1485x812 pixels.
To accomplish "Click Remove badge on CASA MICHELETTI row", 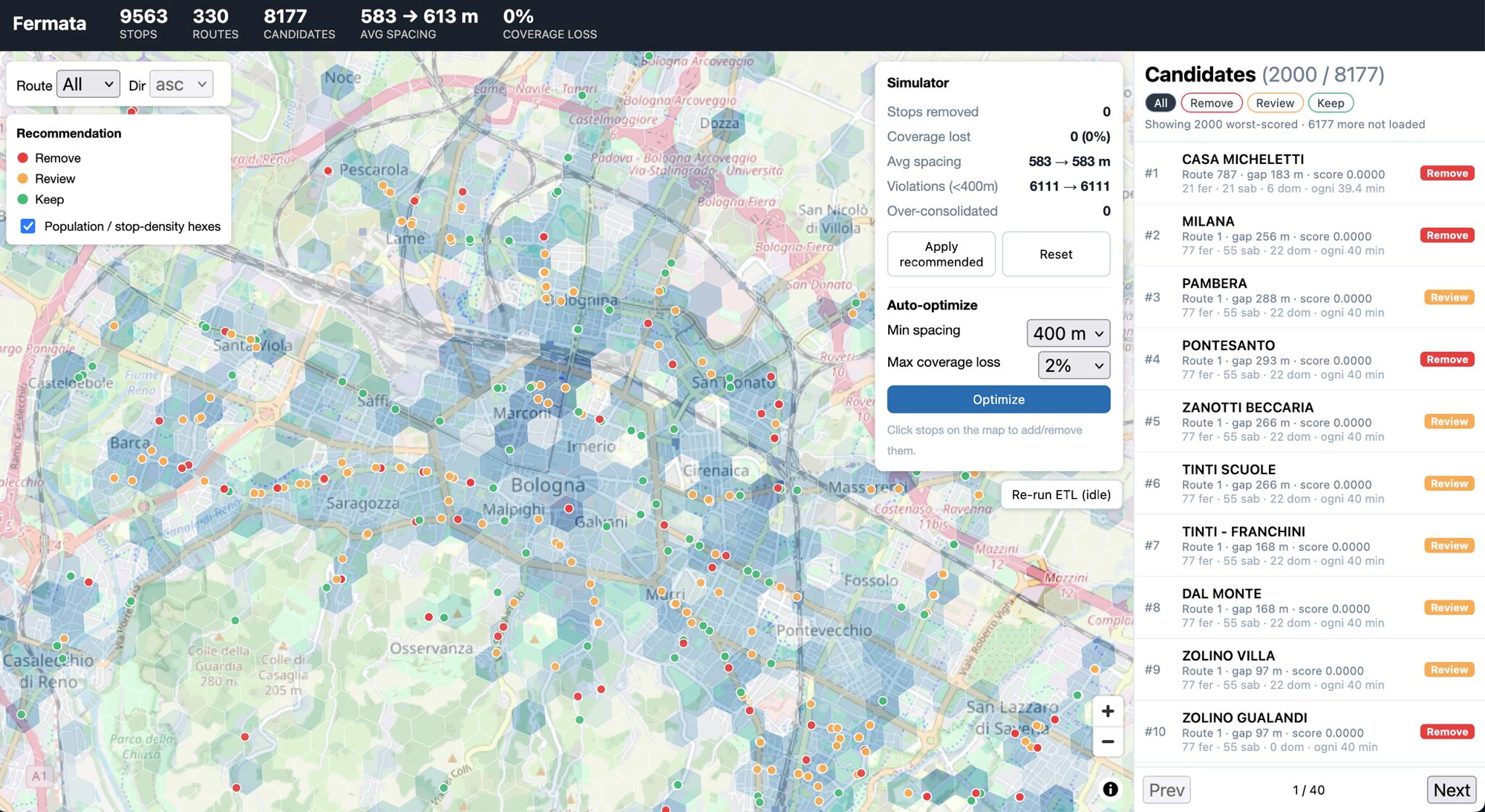I will click(1447, 173).
